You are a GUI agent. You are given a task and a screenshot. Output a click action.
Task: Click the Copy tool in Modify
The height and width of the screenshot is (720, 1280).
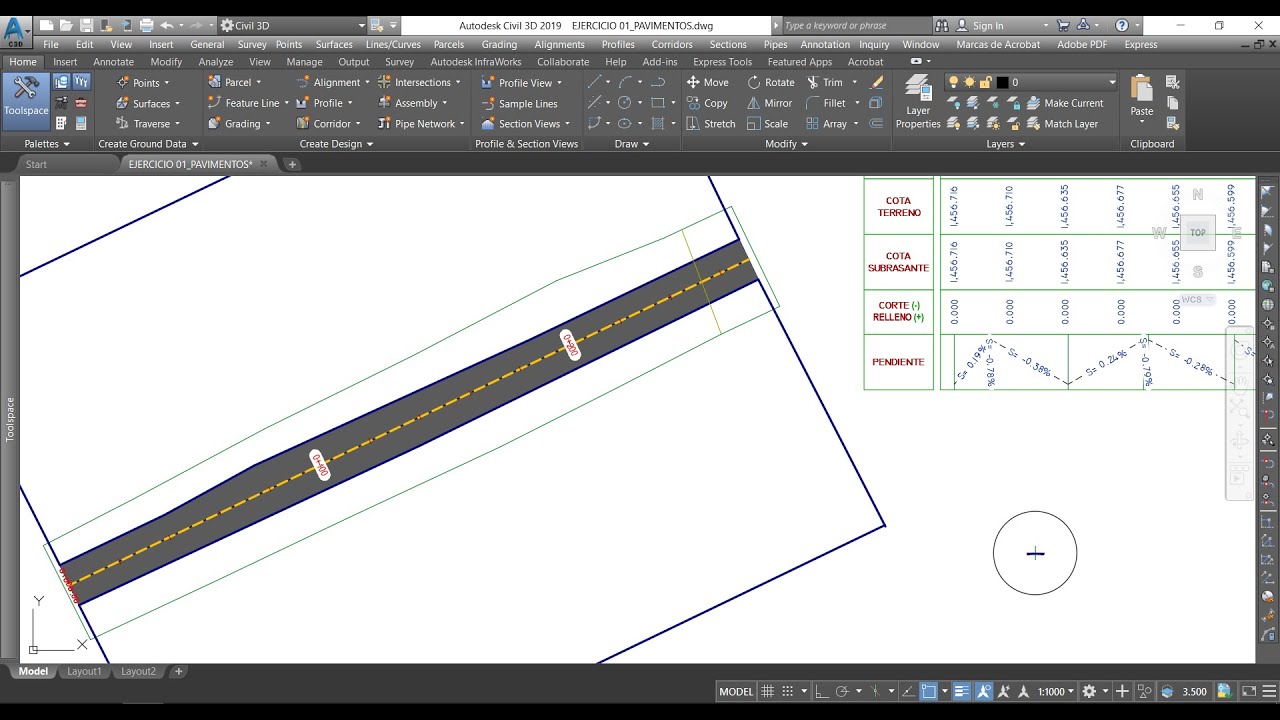coord(707,103)
